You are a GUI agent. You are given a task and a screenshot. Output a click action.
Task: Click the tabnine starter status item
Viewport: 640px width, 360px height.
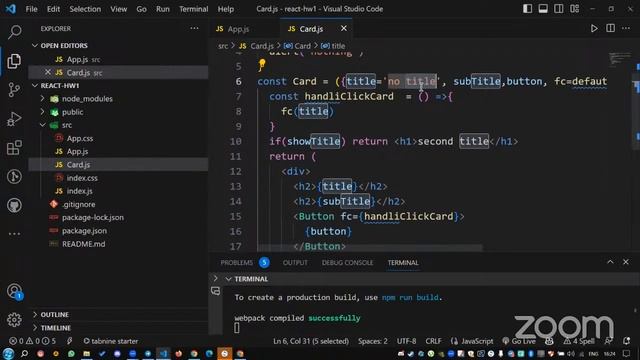click(x=111, y=341)
